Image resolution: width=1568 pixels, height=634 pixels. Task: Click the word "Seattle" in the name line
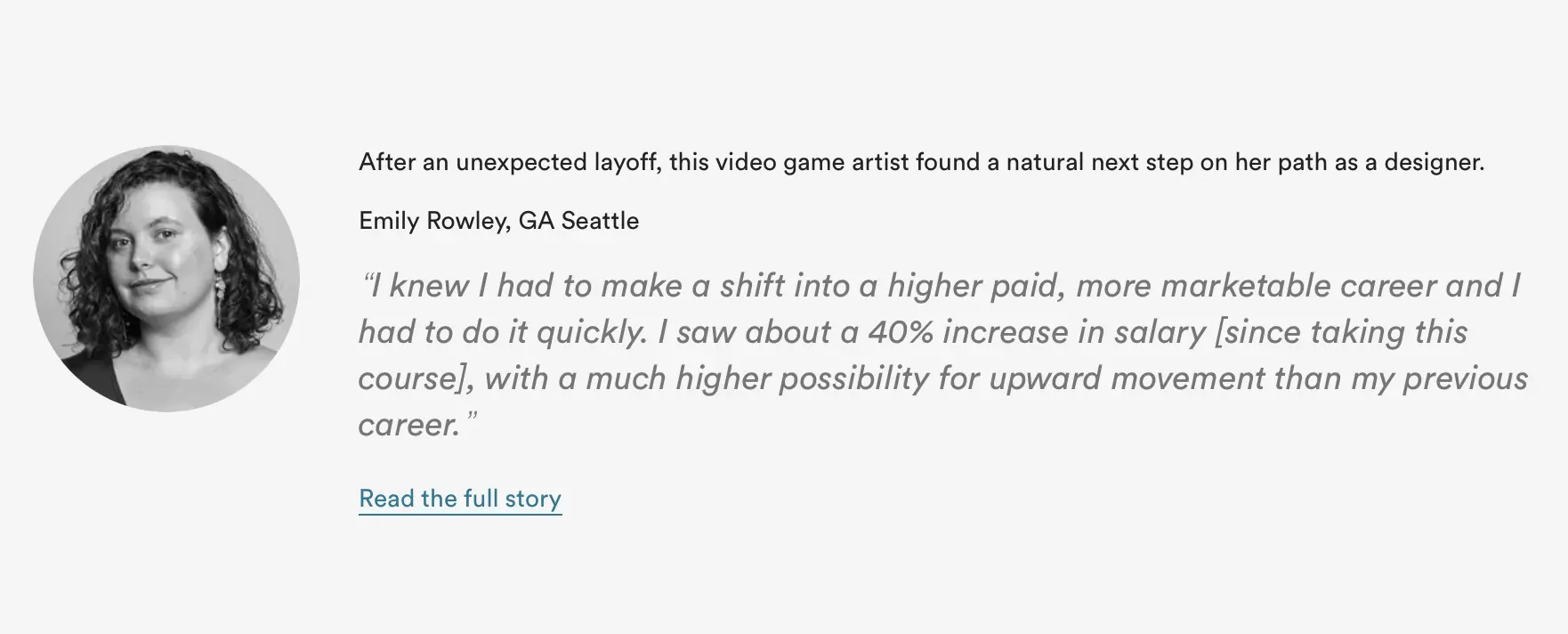coord(600,221)
